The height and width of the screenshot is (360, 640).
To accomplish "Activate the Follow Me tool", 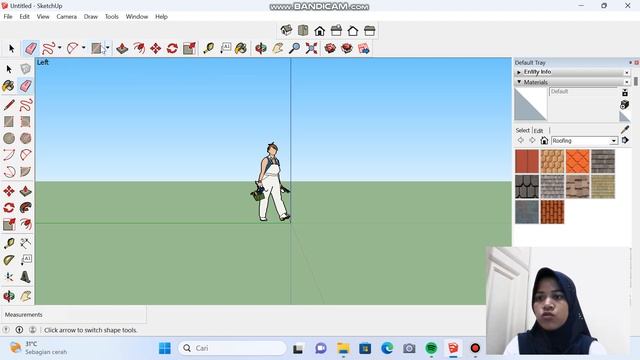I will pyautogui.click(x=25, y=208).
